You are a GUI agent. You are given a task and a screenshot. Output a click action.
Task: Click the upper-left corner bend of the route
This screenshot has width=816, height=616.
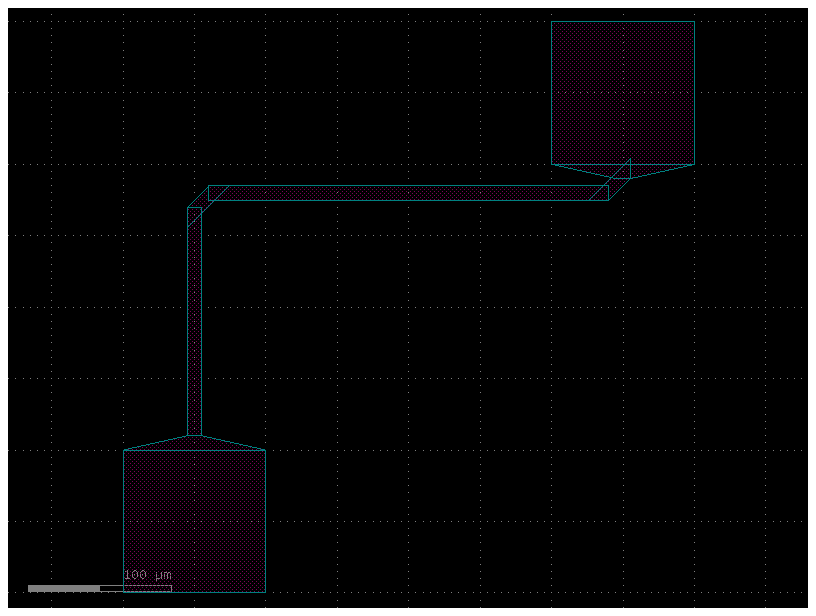coord(198,207)
